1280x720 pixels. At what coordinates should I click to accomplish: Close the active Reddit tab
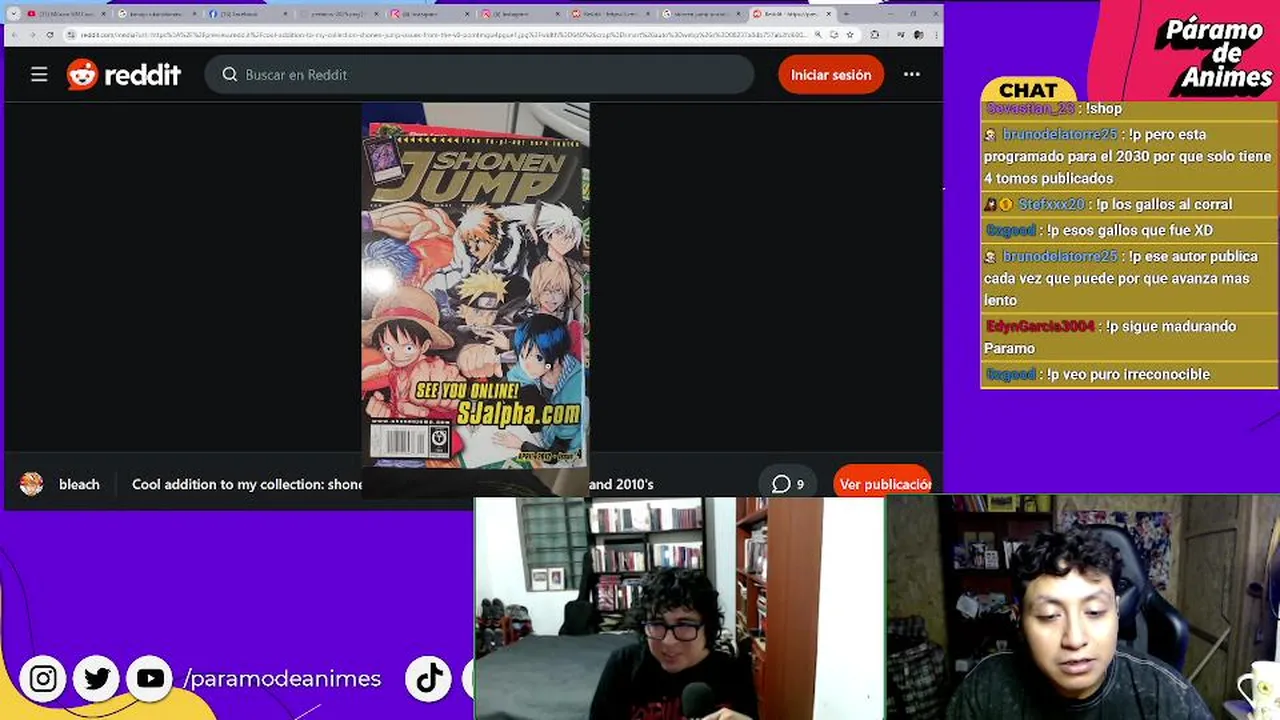(x=828, y=14)
